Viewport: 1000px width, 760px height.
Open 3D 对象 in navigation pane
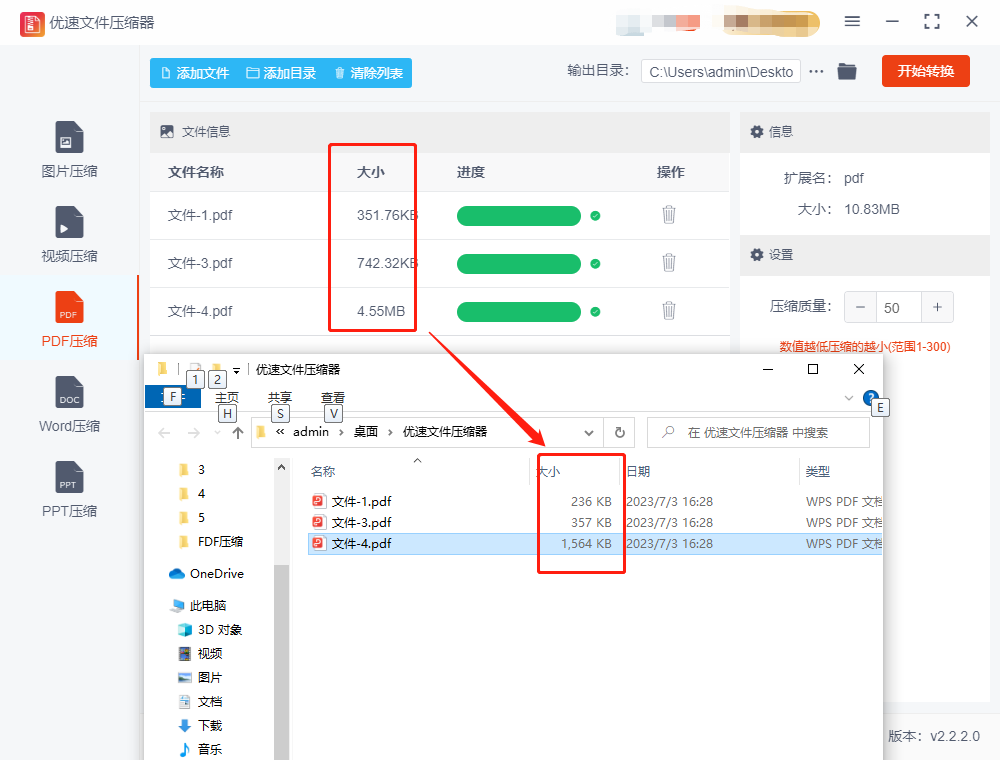(x=210, y=630)
